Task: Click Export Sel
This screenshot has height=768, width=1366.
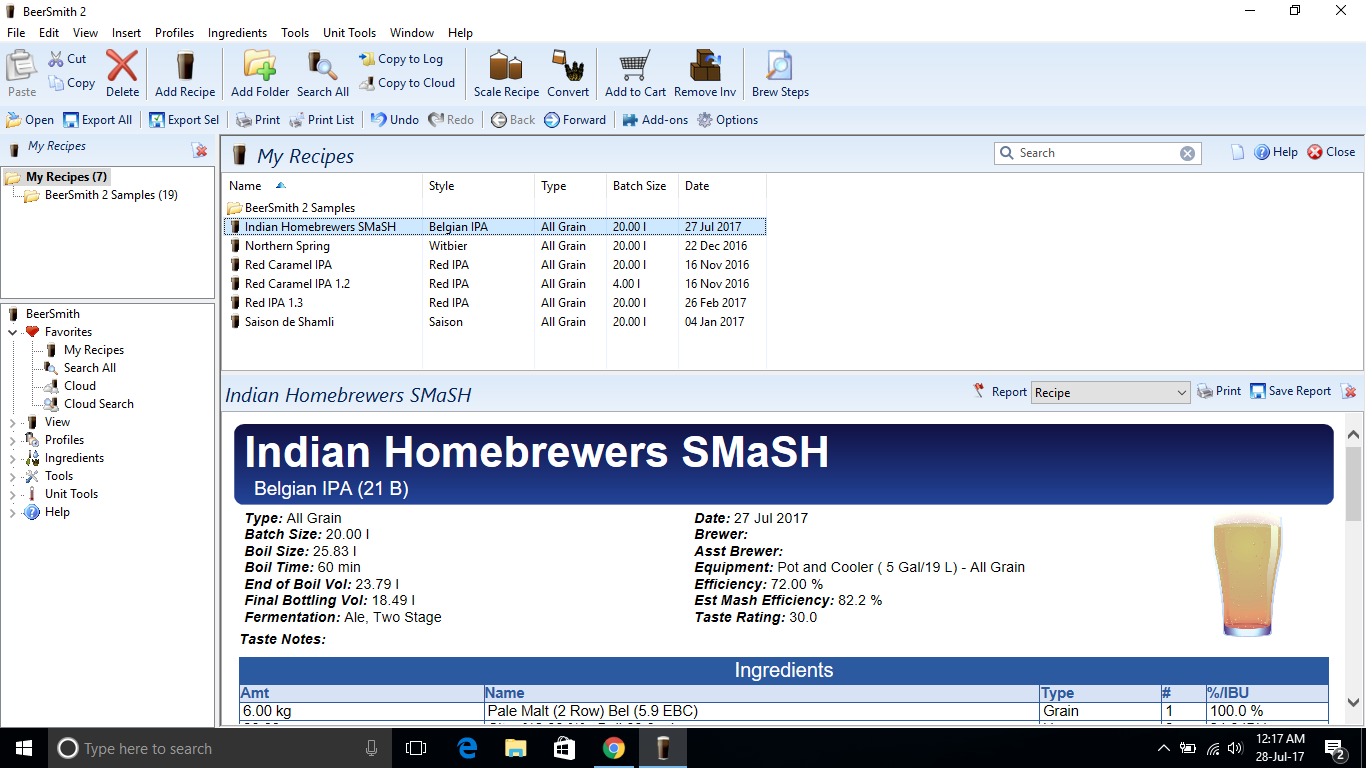Action: coord(184,120)
